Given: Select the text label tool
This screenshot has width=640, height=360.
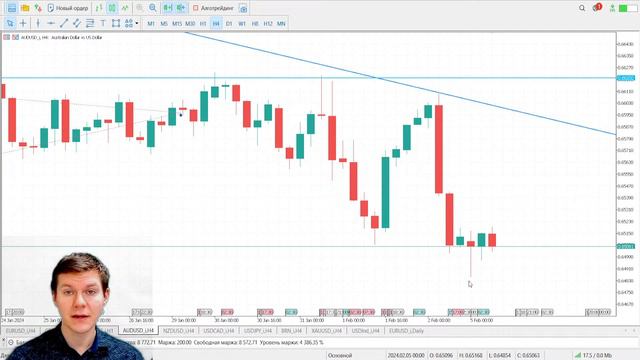Looking at the screenshot, I should click(103, 23).
